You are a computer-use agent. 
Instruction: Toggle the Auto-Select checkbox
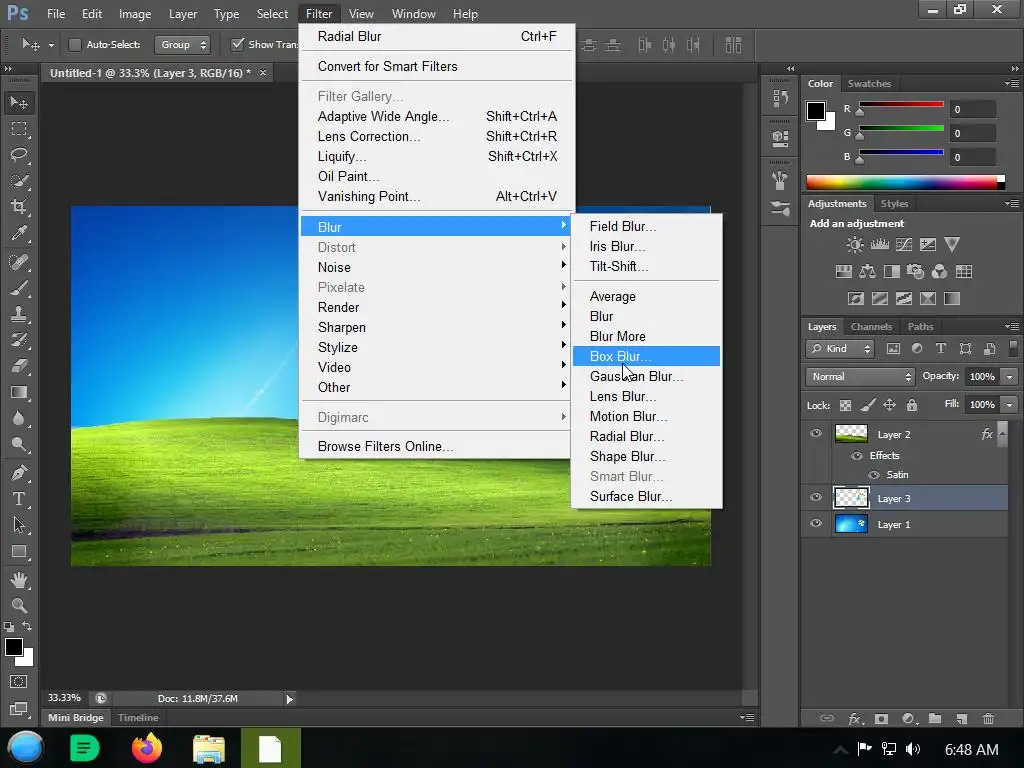[75, 44]
